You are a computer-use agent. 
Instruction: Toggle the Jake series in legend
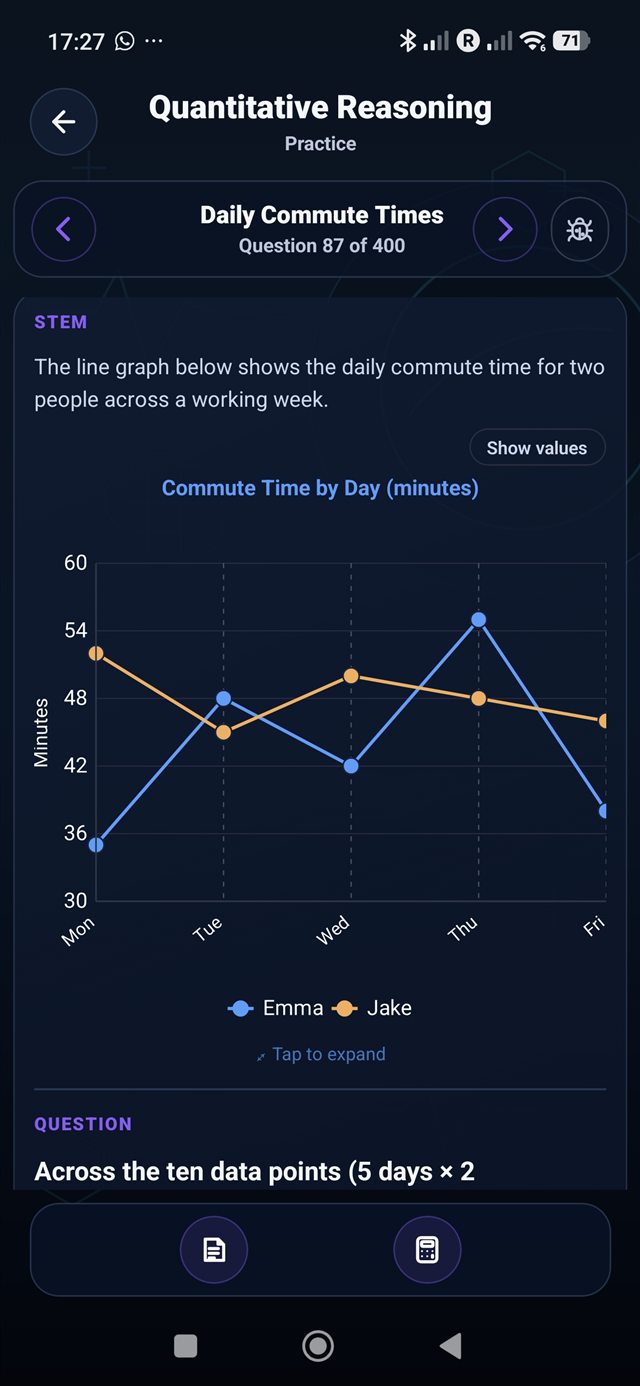click(x=372, y=1008)
